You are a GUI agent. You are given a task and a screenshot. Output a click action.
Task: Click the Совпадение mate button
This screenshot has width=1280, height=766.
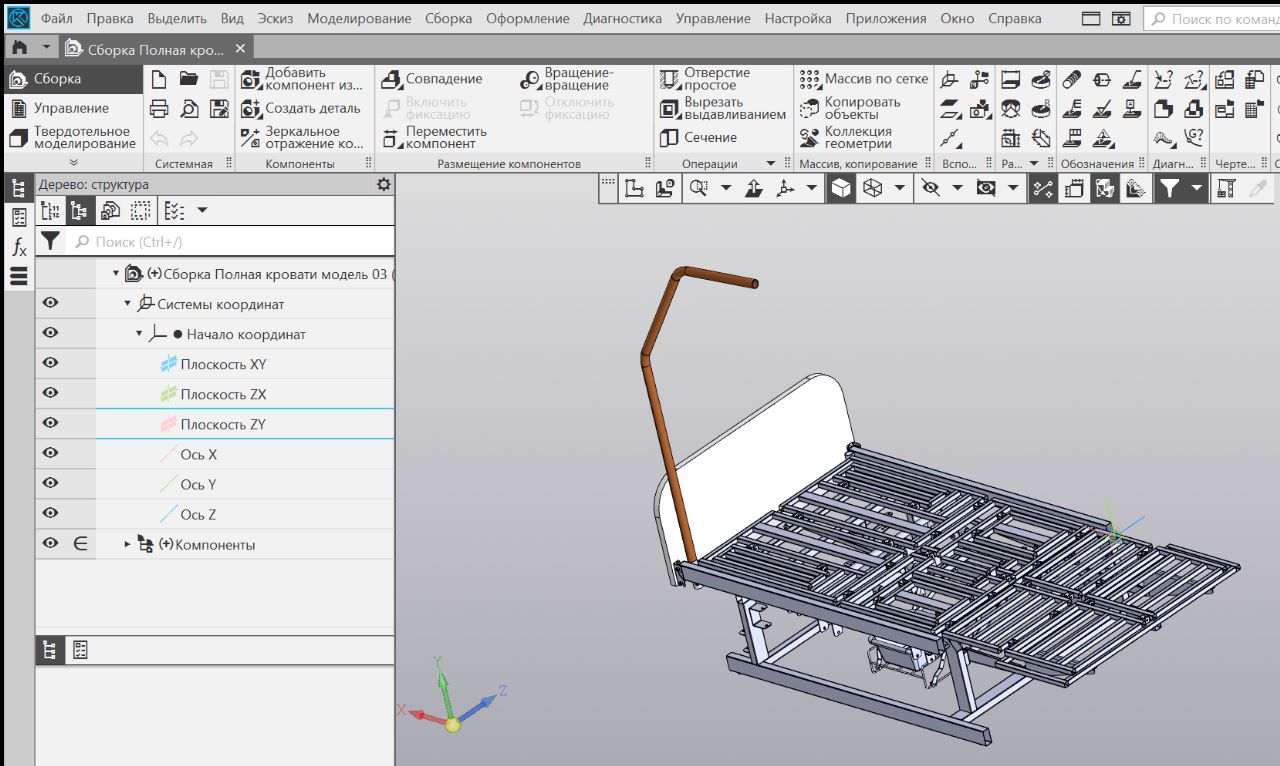pyautogui.click(x=433, y=79)
